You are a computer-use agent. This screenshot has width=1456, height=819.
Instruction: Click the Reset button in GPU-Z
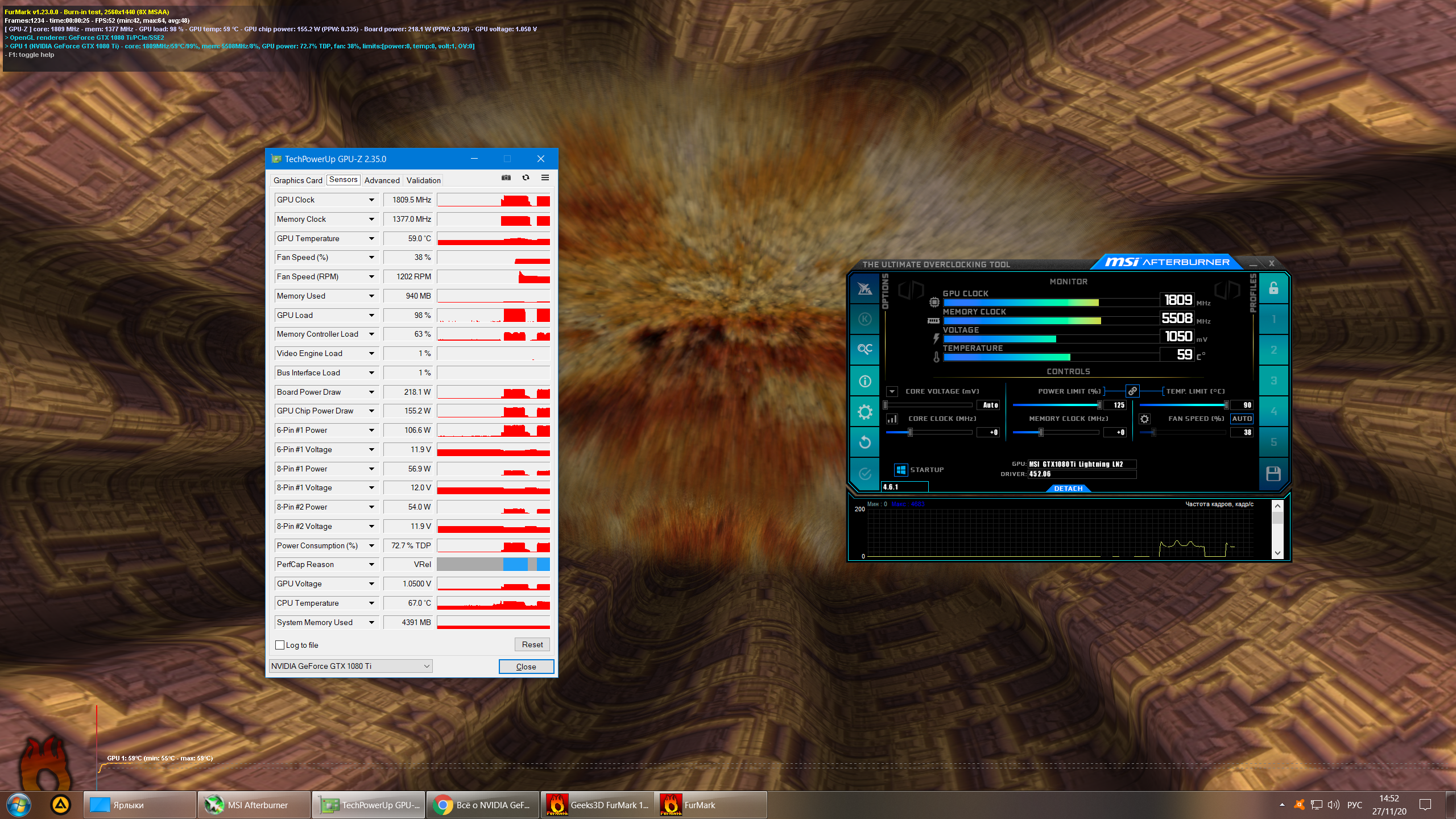pos(532,644)
